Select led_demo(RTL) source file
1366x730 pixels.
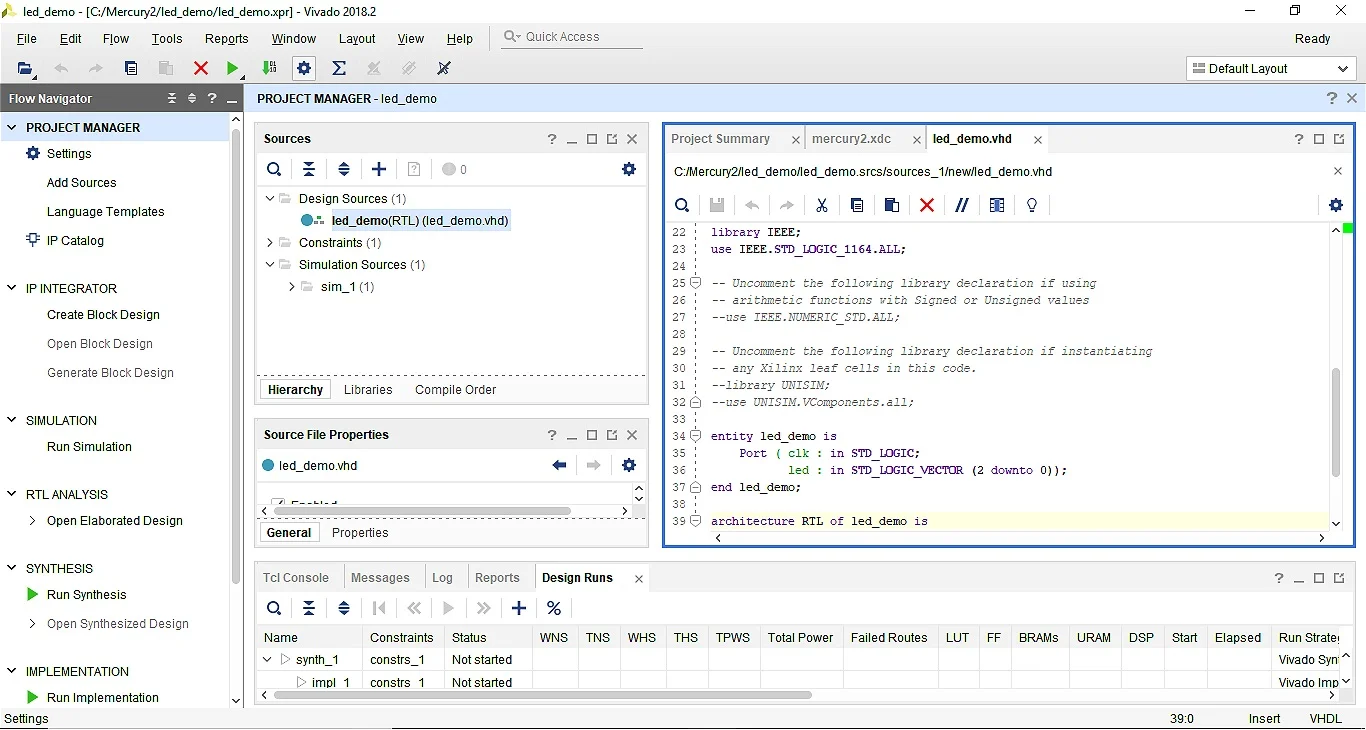pyautogui.click(x=420, y=221)
